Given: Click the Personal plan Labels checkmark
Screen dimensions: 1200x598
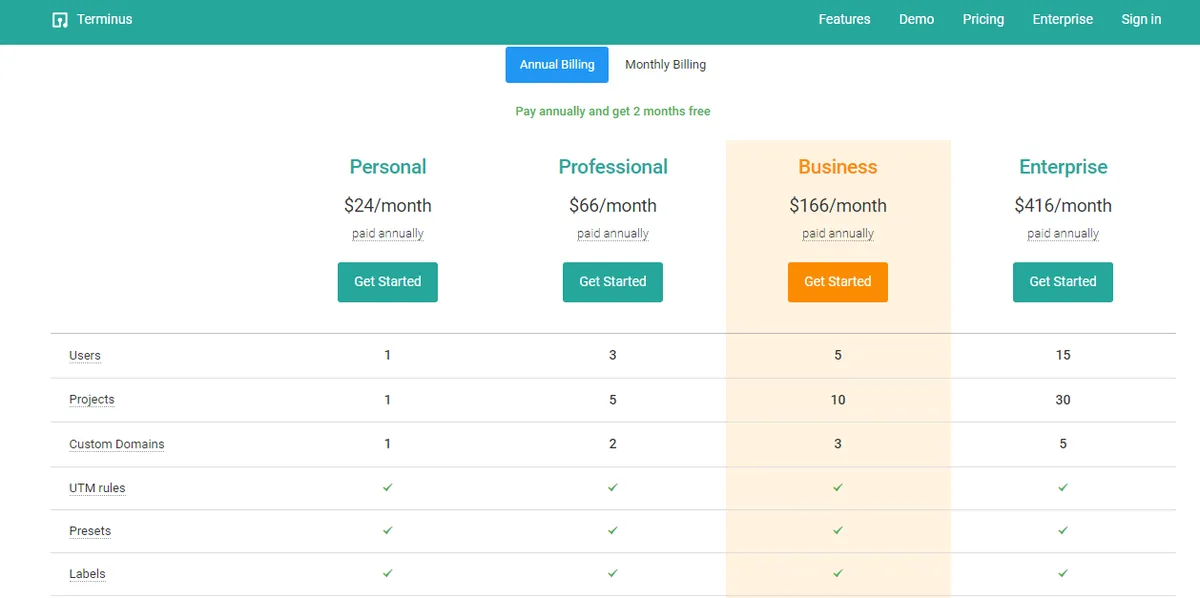Looking at the screenshot, I should tap(388, 574).
